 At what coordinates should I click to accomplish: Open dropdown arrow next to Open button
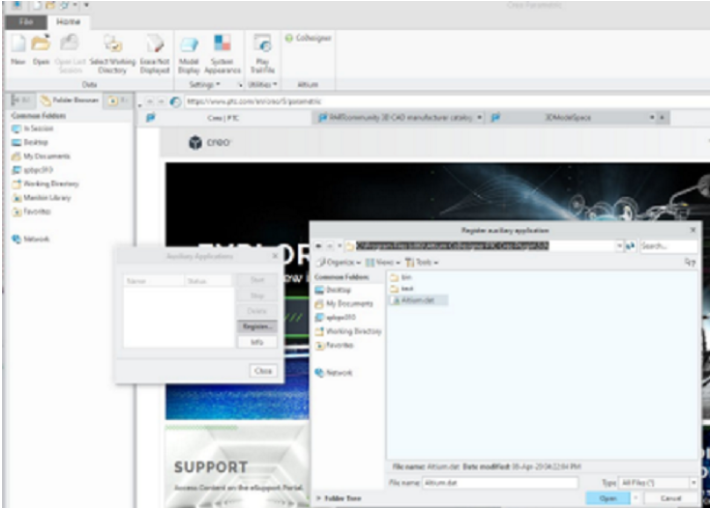point(636,499)
